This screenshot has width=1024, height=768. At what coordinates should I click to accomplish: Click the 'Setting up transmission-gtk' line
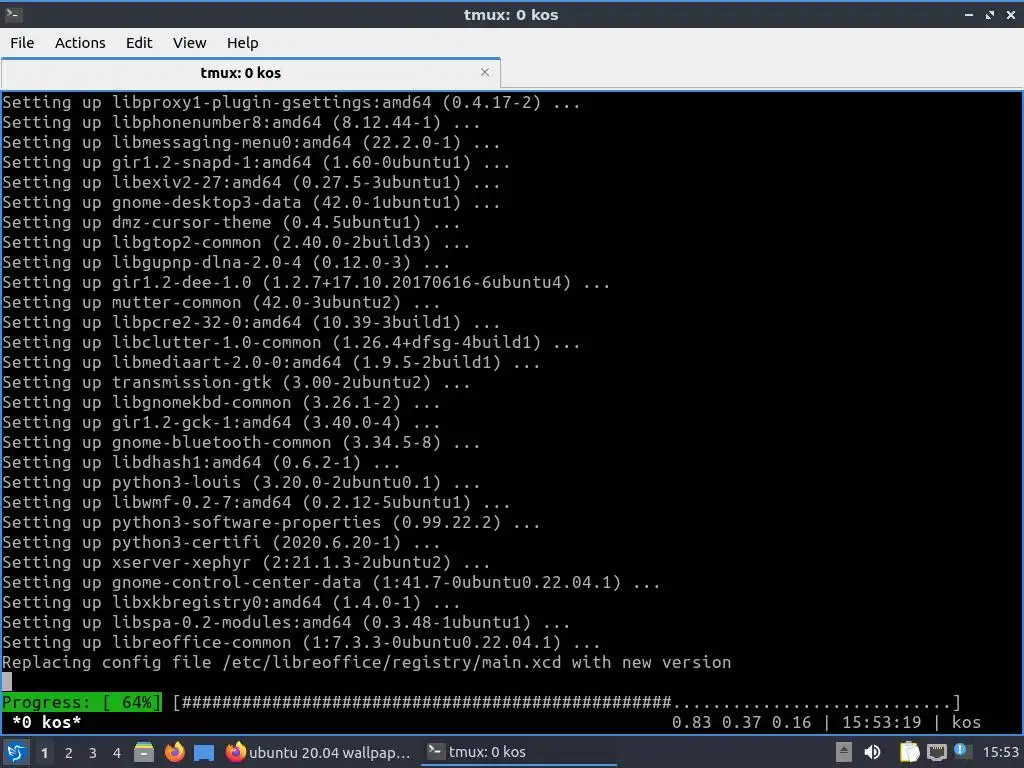pyautogui.click(x=236, y=383)
